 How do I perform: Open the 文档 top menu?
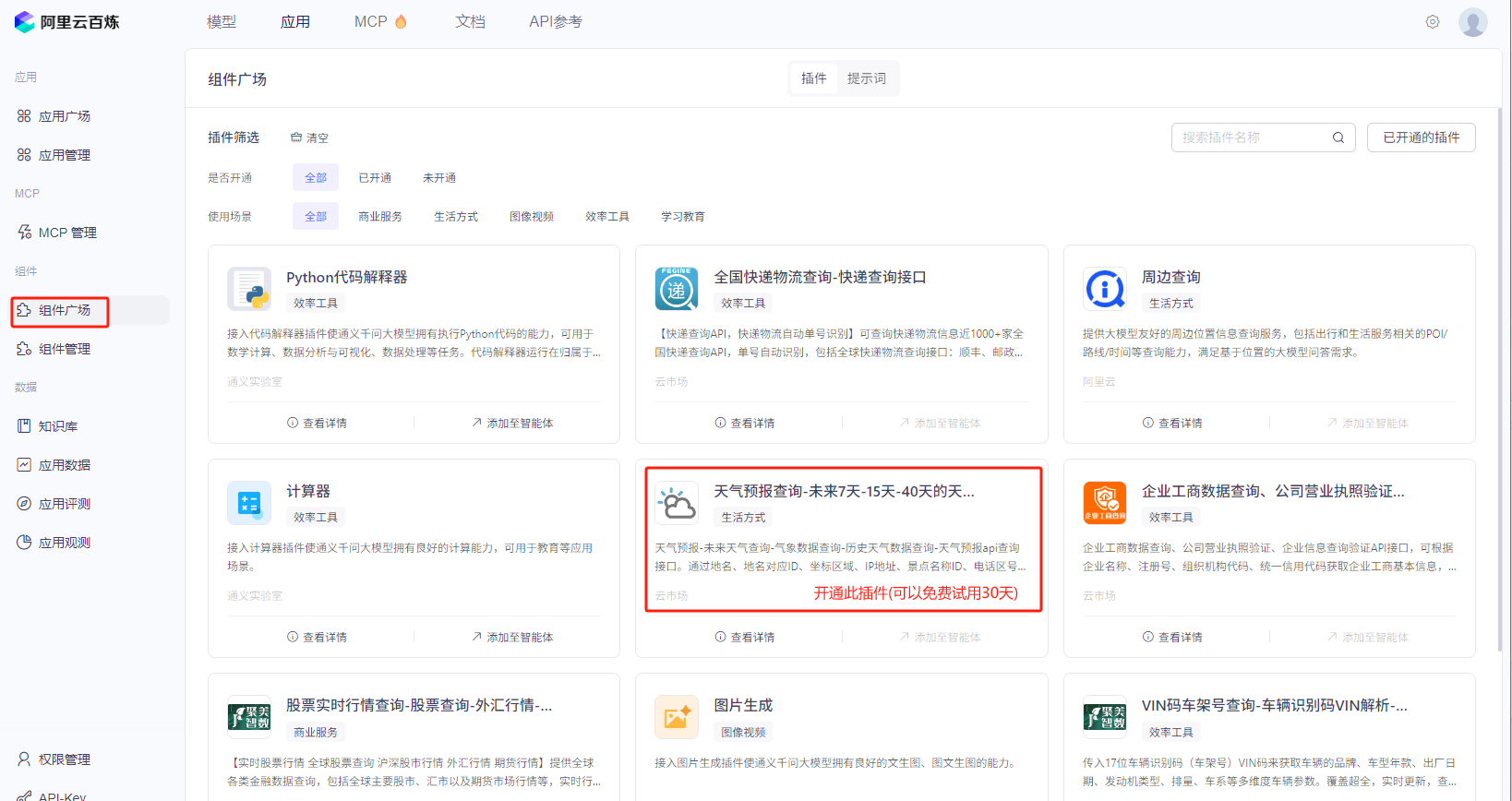[470, 21]
